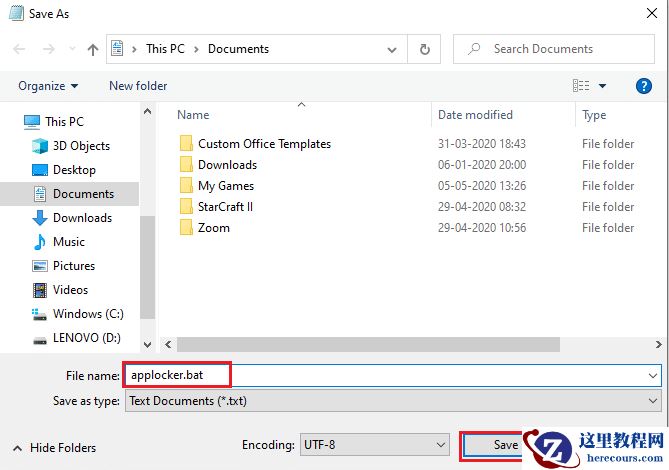Viewport: 669px width, 470px height.
Task: Select the Downloads folder in file list
Action: pyautogui.click(x=227, y=165)
